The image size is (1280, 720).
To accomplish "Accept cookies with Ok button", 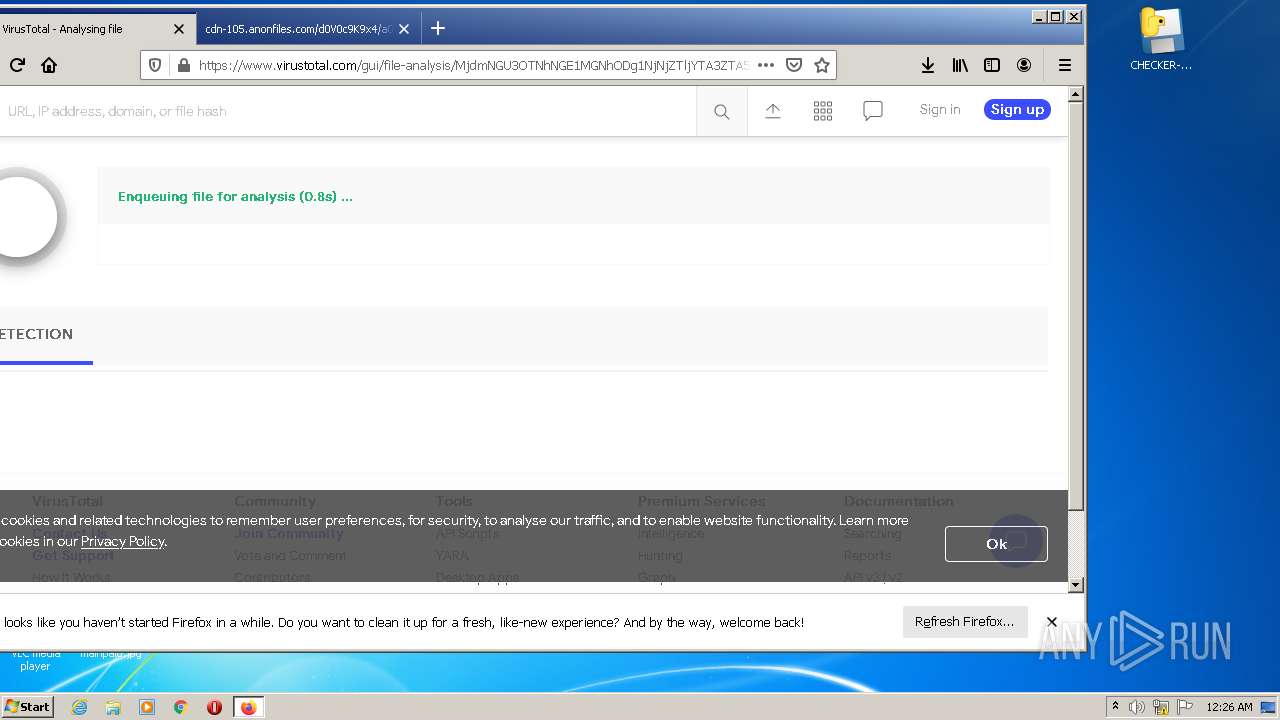I will tap(996, 544).
